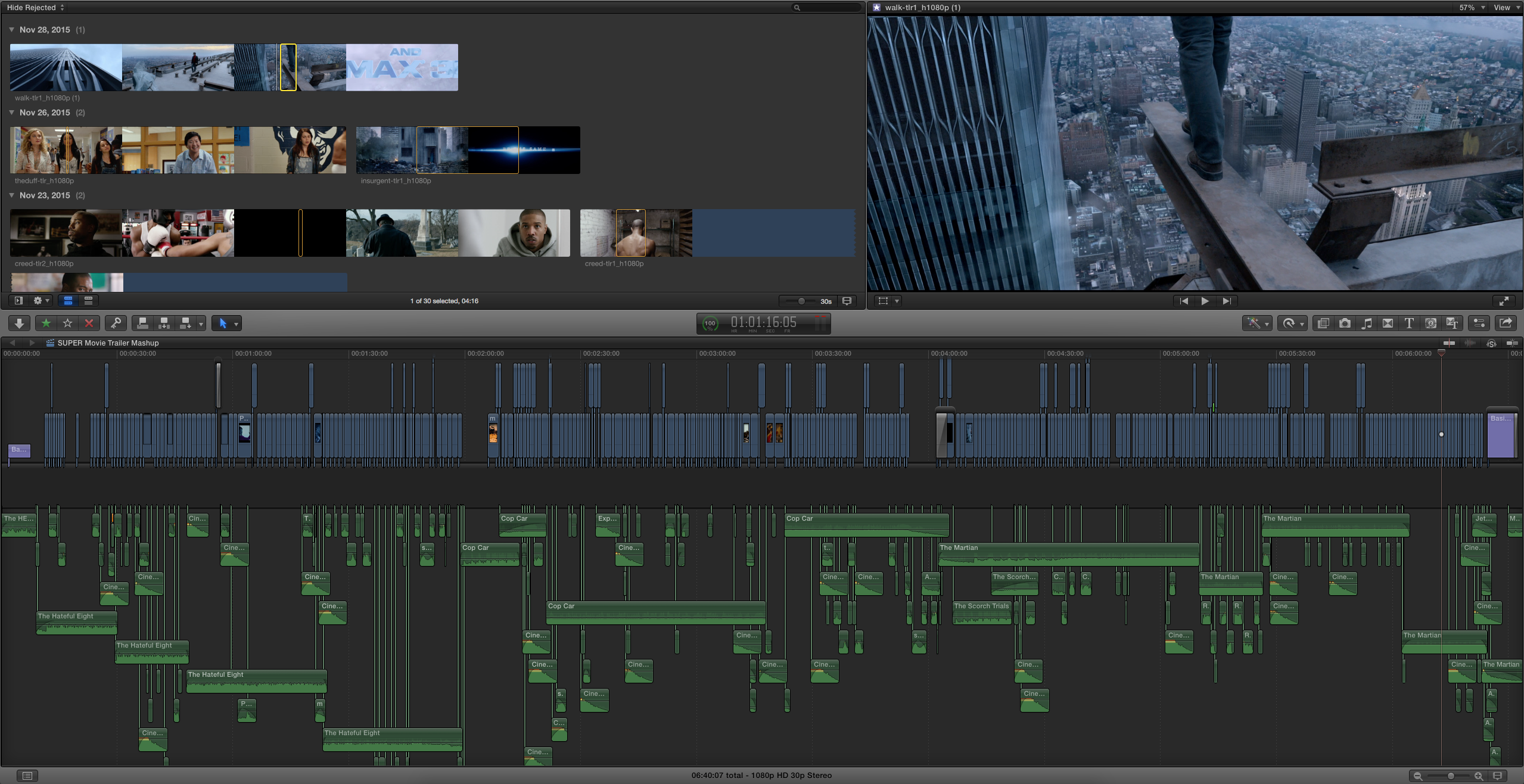1524x784 pixels.
Task: Toggle the audio meters next to timecode
Action: [x=820, y=323]
